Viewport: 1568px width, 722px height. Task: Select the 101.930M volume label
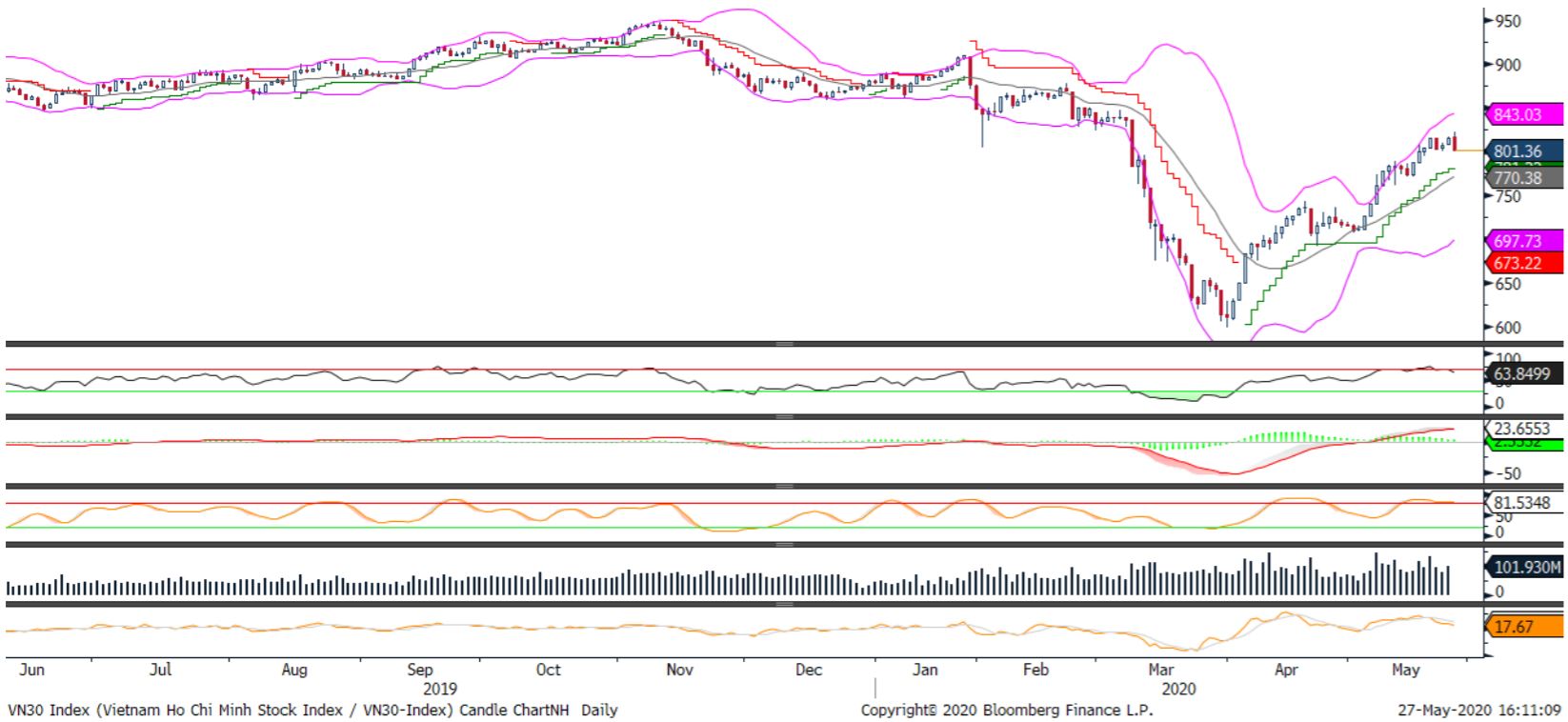coord(1525,568)
